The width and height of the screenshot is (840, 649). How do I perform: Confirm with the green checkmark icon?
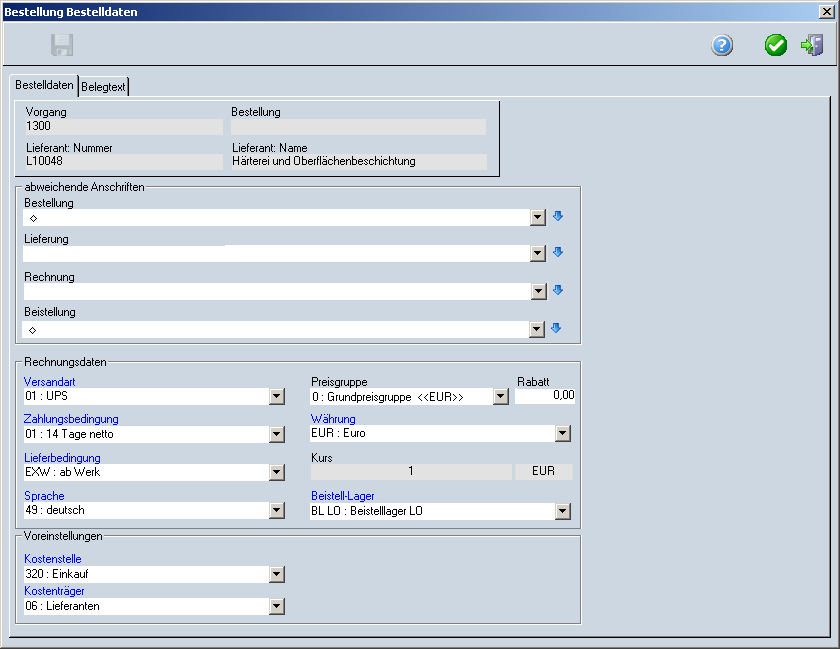tap(776, 45)
